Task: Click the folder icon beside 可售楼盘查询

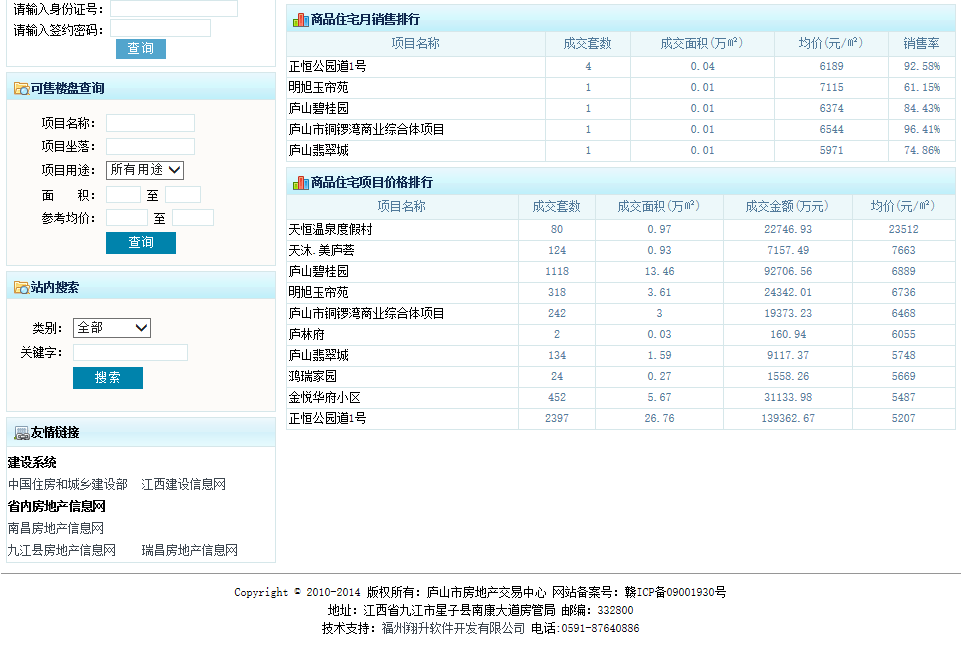Action: [x=21, y=89]
